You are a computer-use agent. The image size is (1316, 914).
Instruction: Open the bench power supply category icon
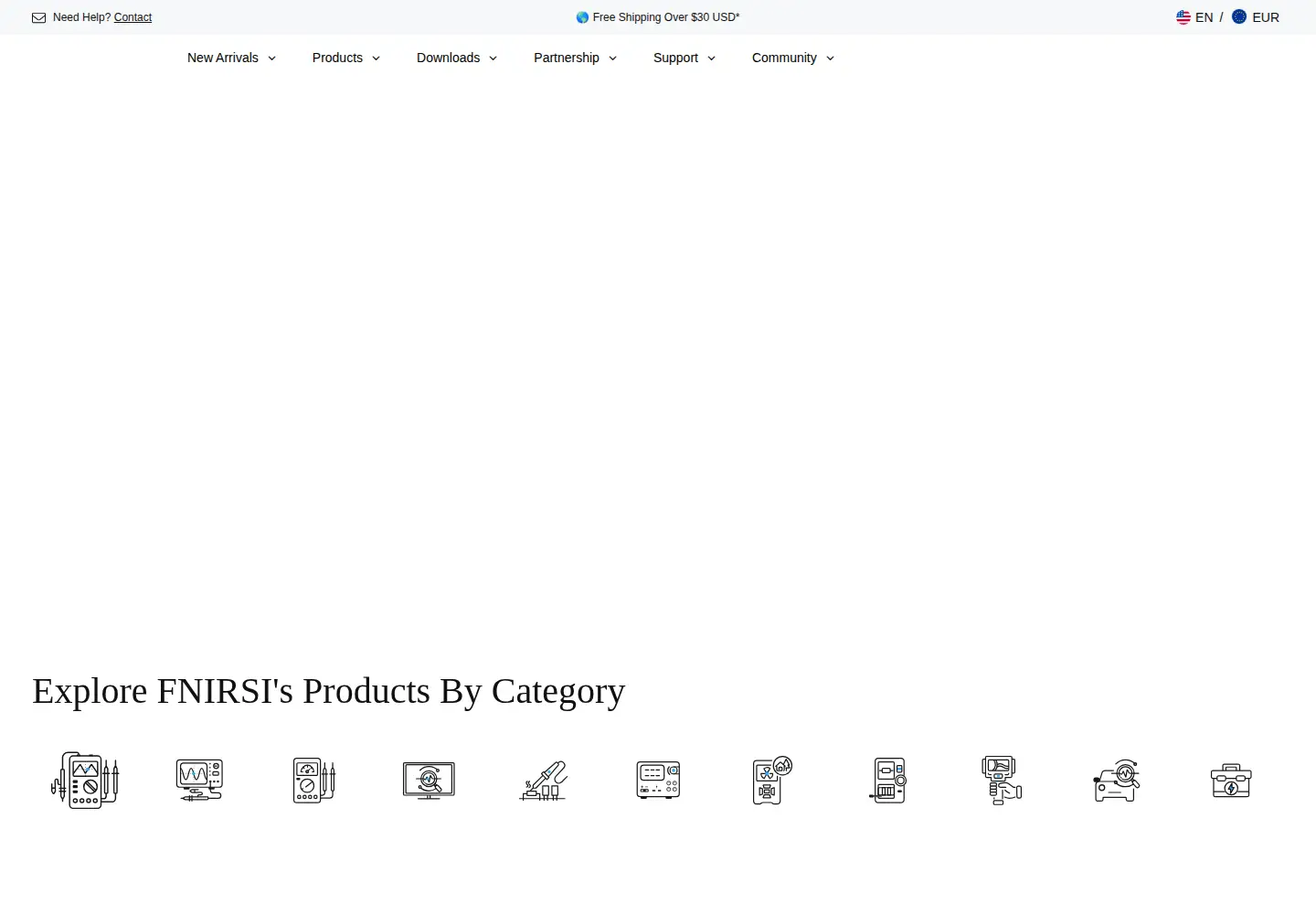pyautogui.click(x=658, y=781)
